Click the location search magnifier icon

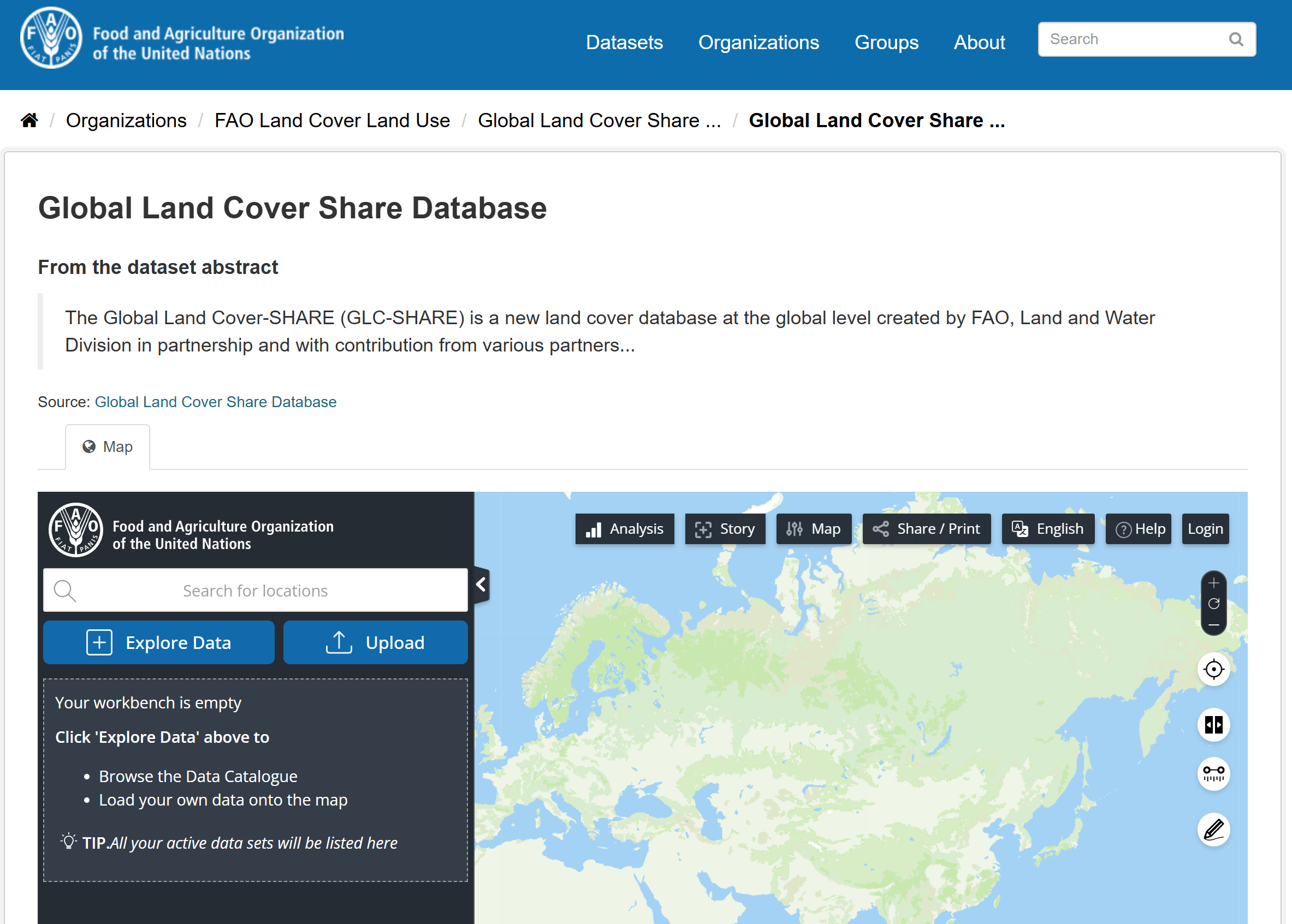pos(64,591)
